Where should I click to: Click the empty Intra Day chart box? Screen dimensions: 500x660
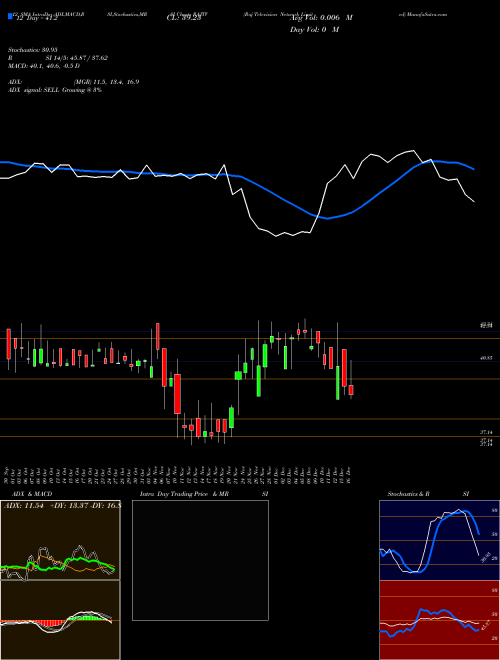tap(200, 560)
